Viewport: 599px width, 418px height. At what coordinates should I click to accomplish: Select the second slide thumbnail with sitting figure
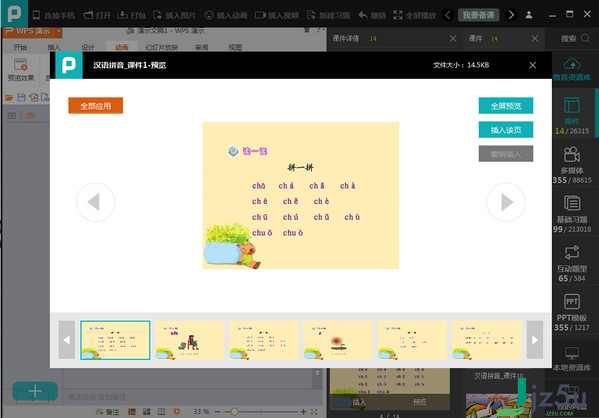click(x=189, y=340)
